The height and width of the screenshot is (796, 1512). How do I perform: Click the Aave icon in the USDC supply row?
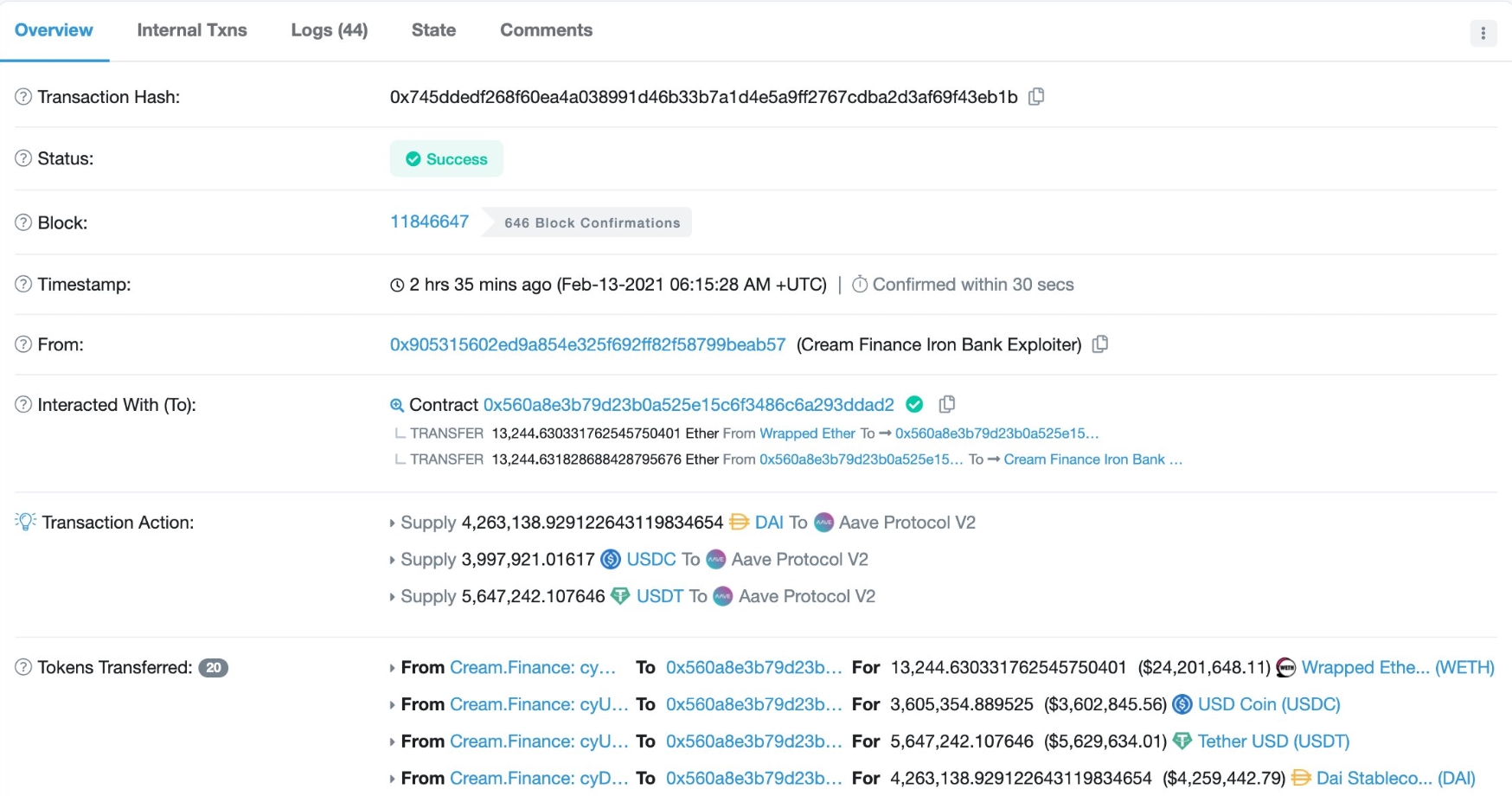(715, 559)
